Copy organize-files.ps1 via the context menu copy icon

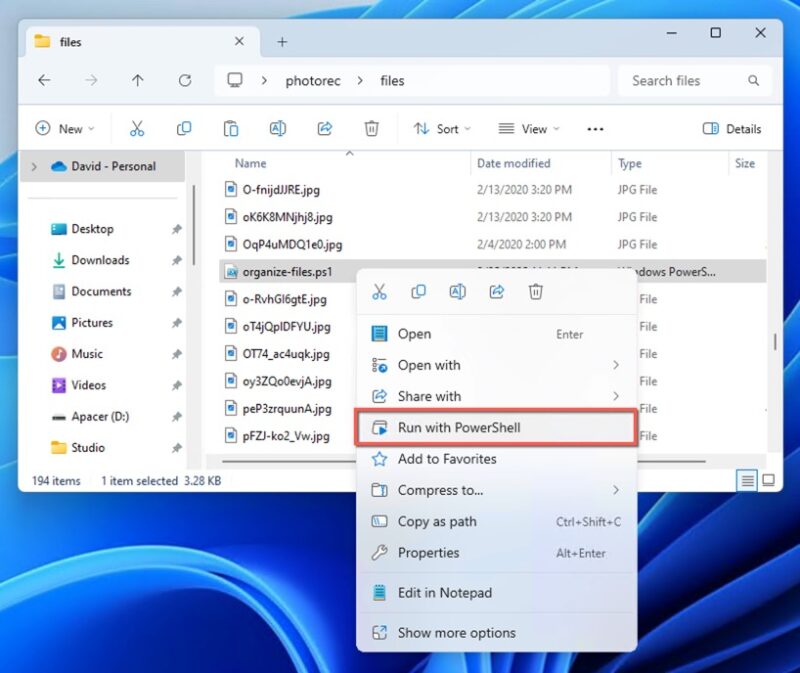coord(419,291)
